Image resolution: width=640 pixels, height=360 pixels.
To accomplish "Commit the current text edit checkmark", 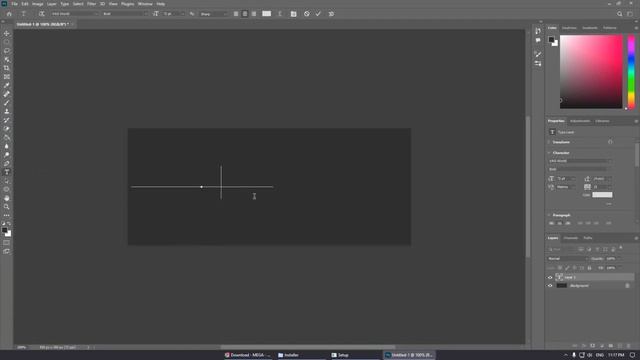I will [x=318, y=14].
